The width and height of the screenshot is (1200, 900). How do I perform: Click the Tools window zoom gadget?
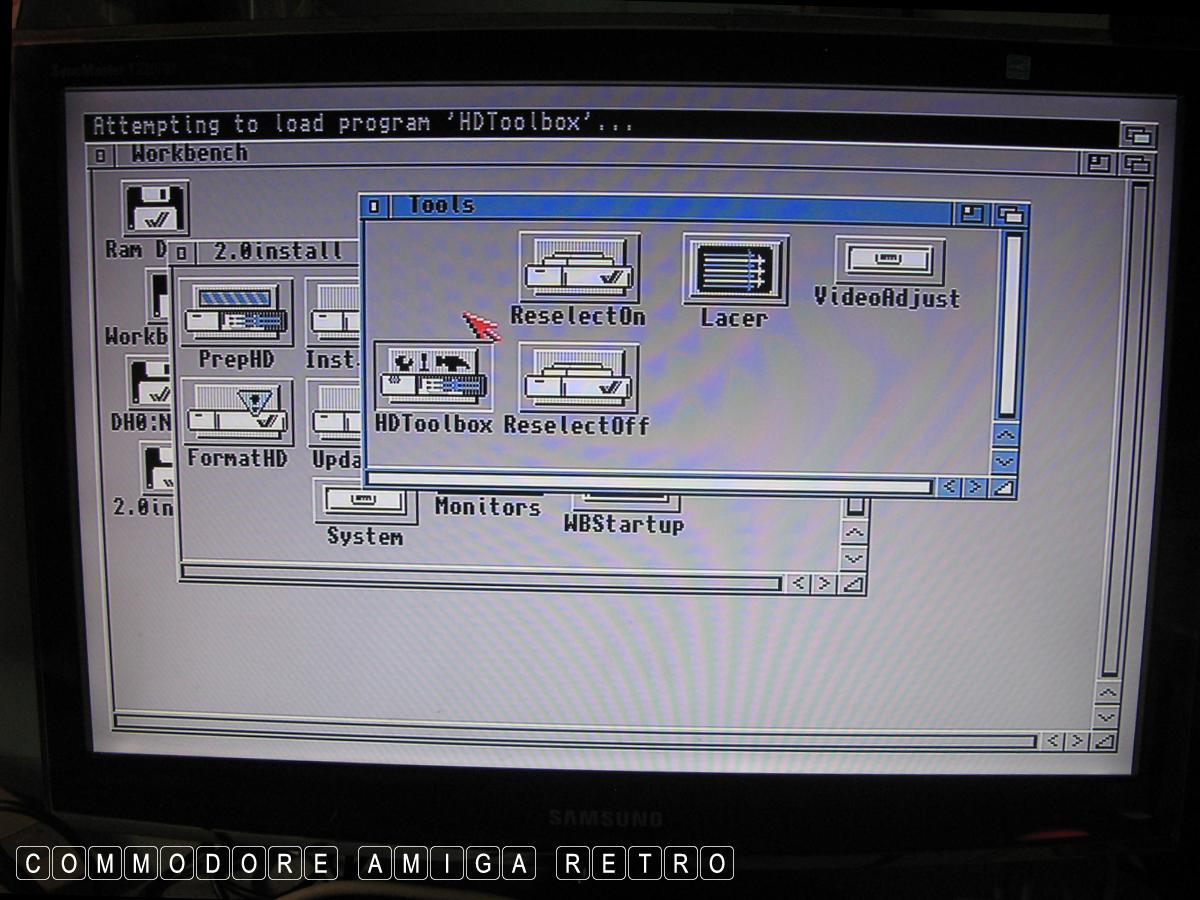coord(971,213)
